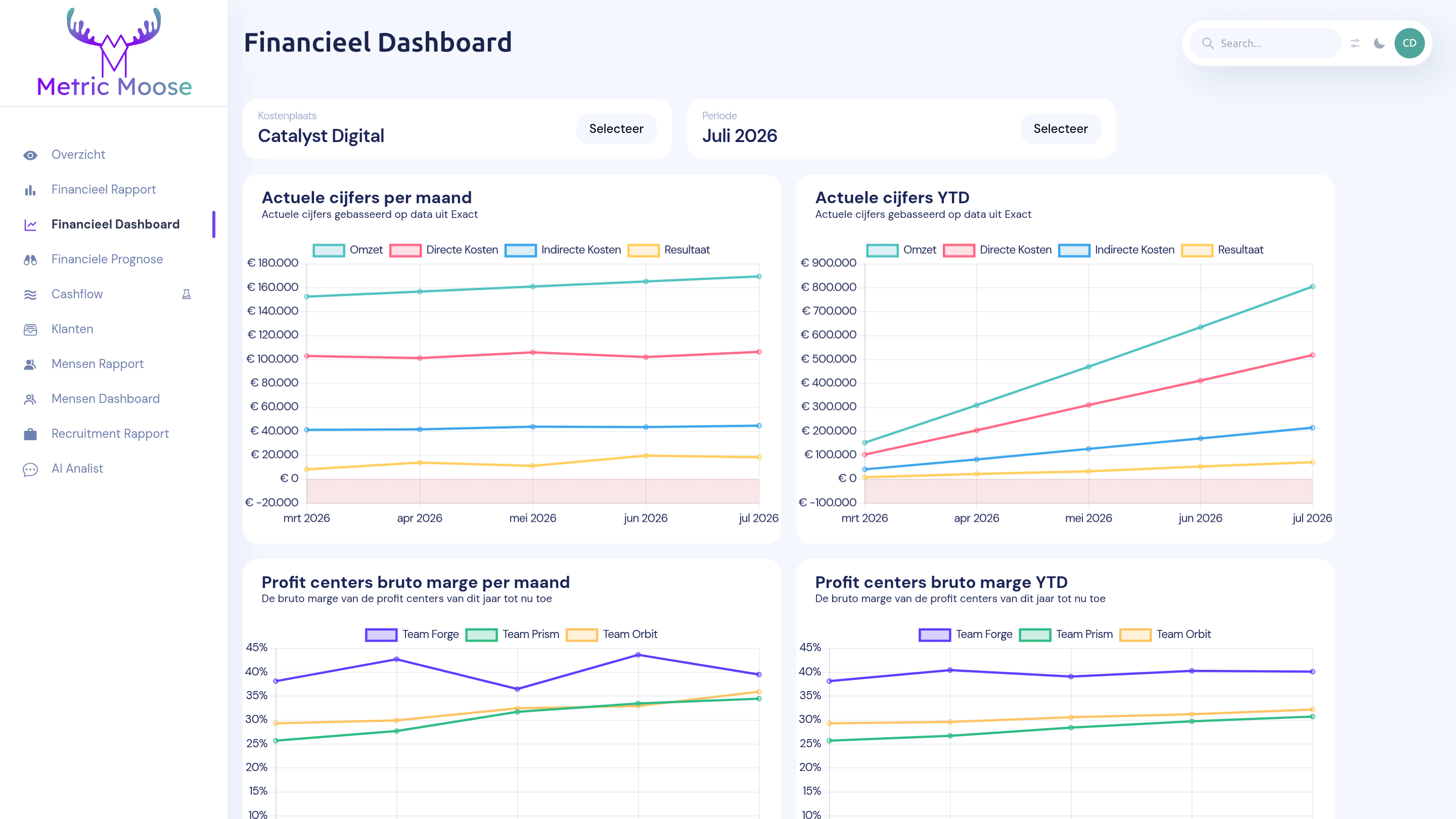Open the Klanten page

(x=72, y=329)
